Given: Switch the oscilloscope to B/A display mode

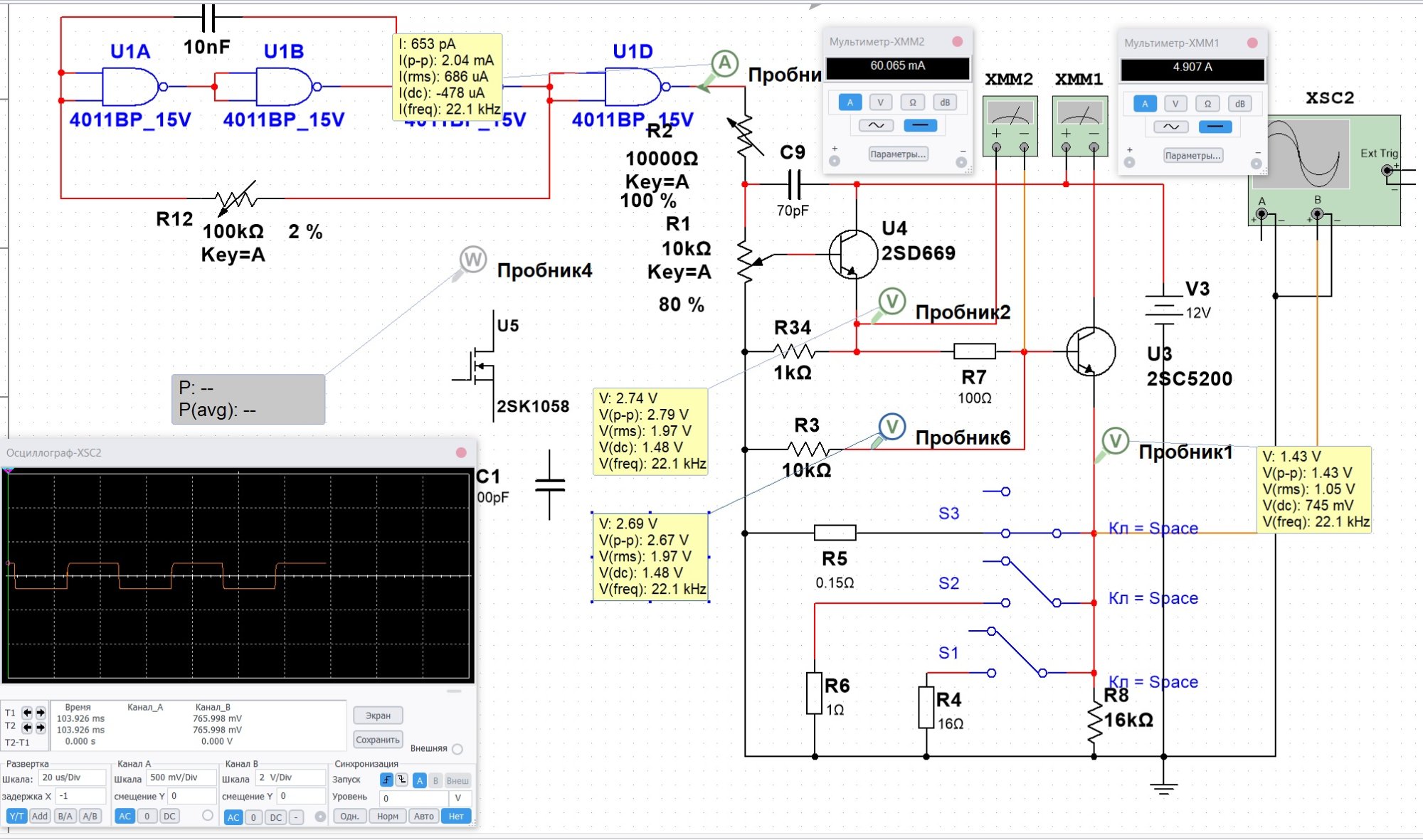Looking at the screenshot, I should tap(65, 817).
